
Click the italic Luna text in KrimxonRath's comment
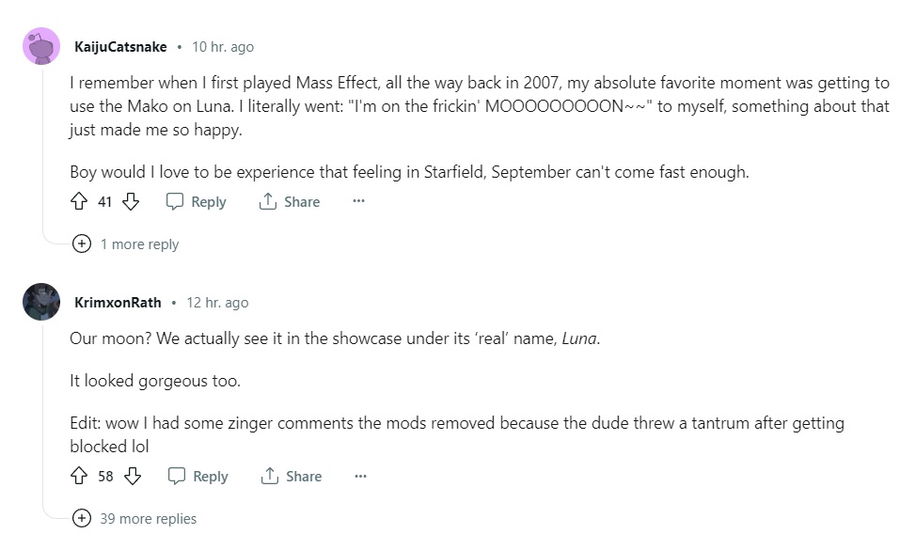point(579,338)
